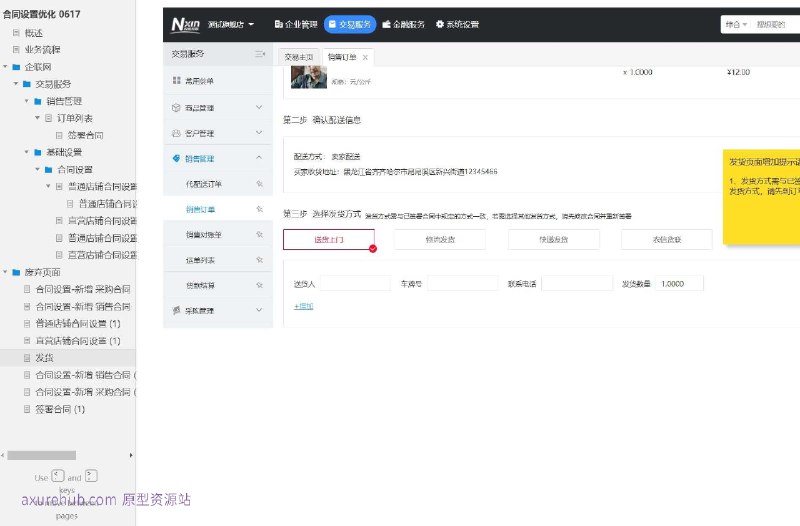
Task: Click the Nxin logo in the header
Action: [x=185, y=24]
